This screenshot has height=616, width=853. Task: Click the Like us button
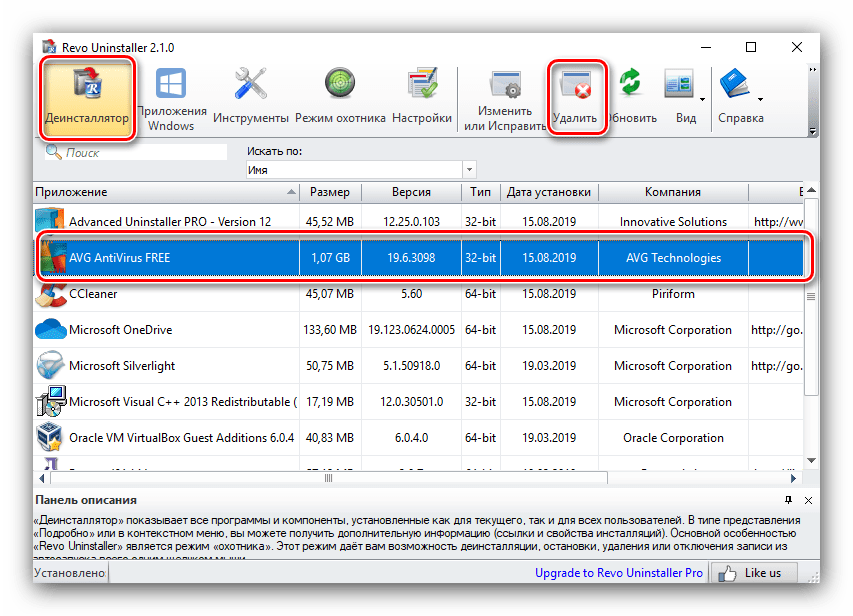pyautogui.click(x=754, y=573)
